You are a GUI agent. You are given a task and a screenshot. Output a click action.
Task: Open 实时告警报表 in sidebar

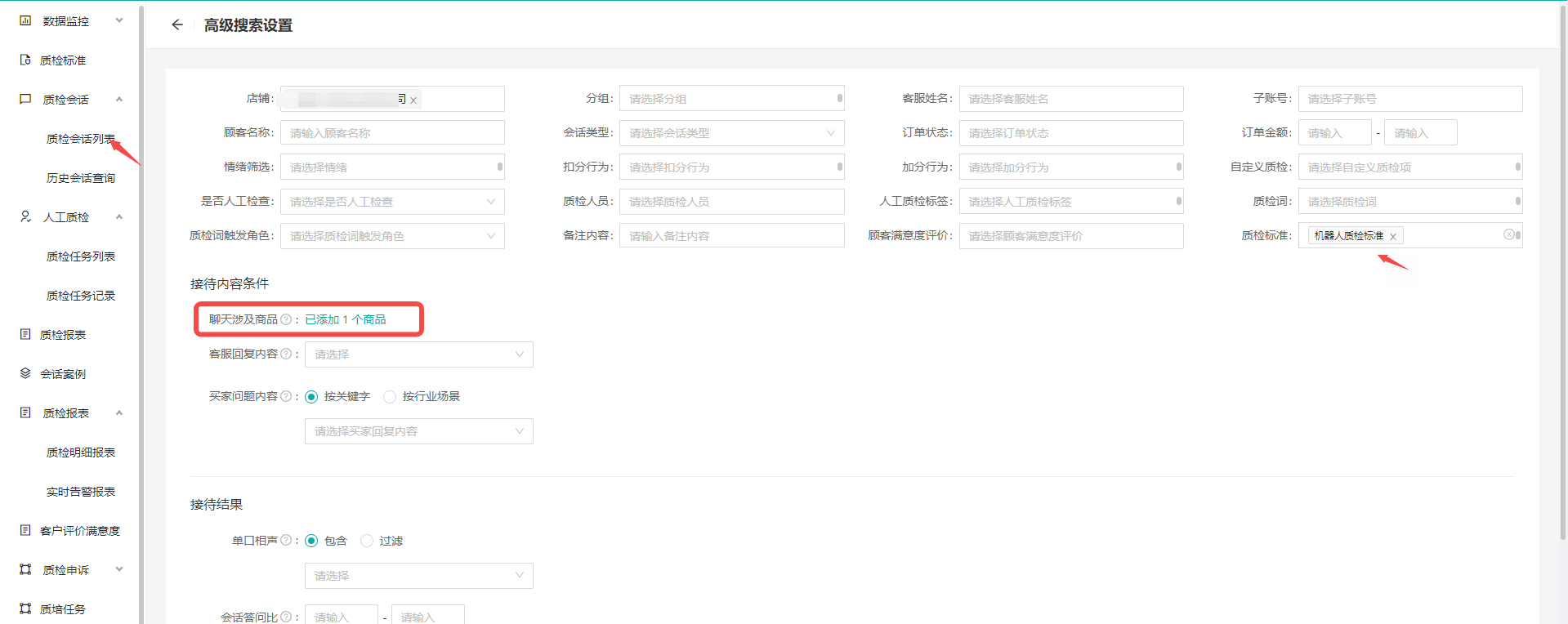pyautogui.click(x=81, y=492)
